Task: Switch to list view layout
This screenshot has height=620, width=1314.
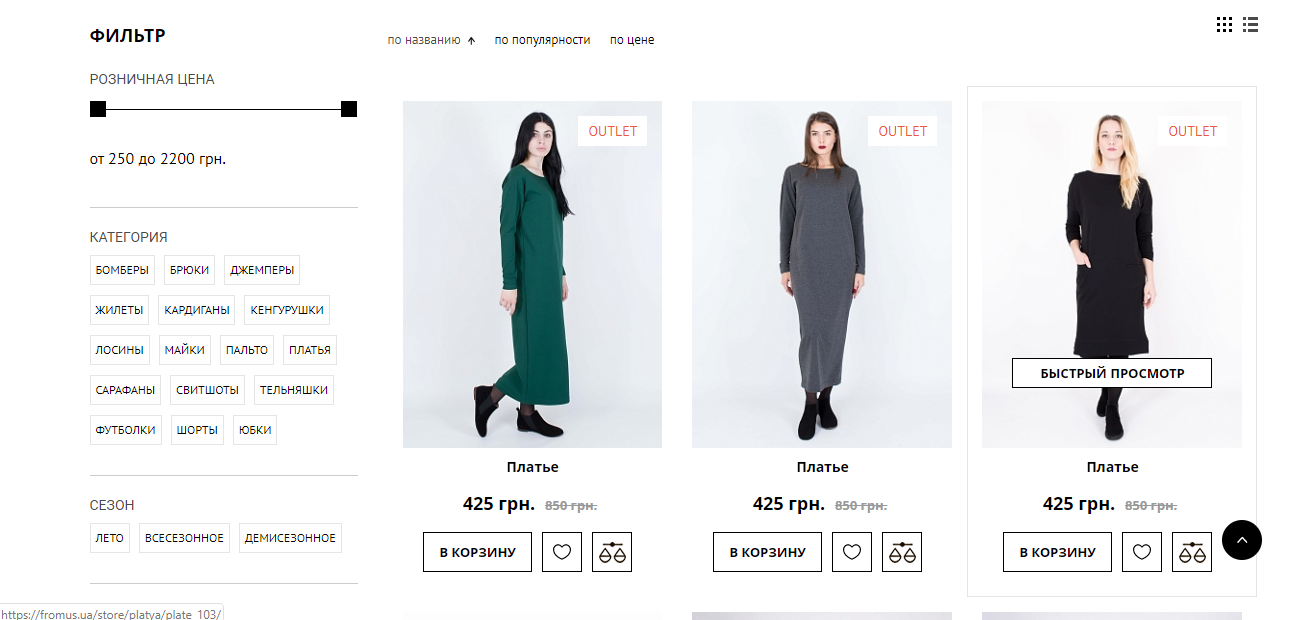Action: (x=1250, y=25)
